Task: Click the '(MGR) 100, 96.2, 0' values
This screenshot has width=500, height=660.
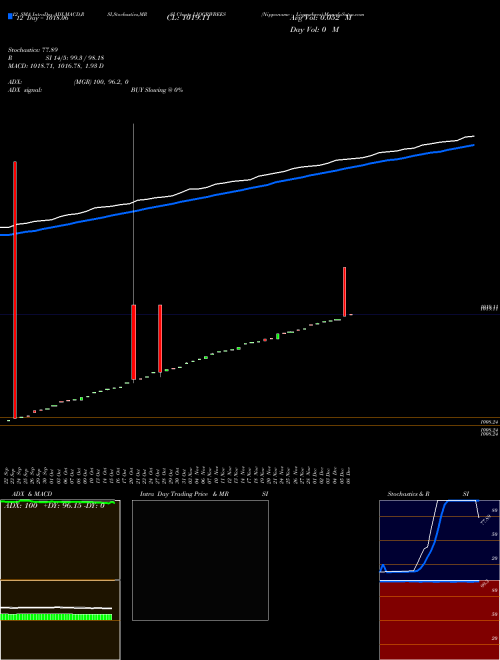Action: 101,82
